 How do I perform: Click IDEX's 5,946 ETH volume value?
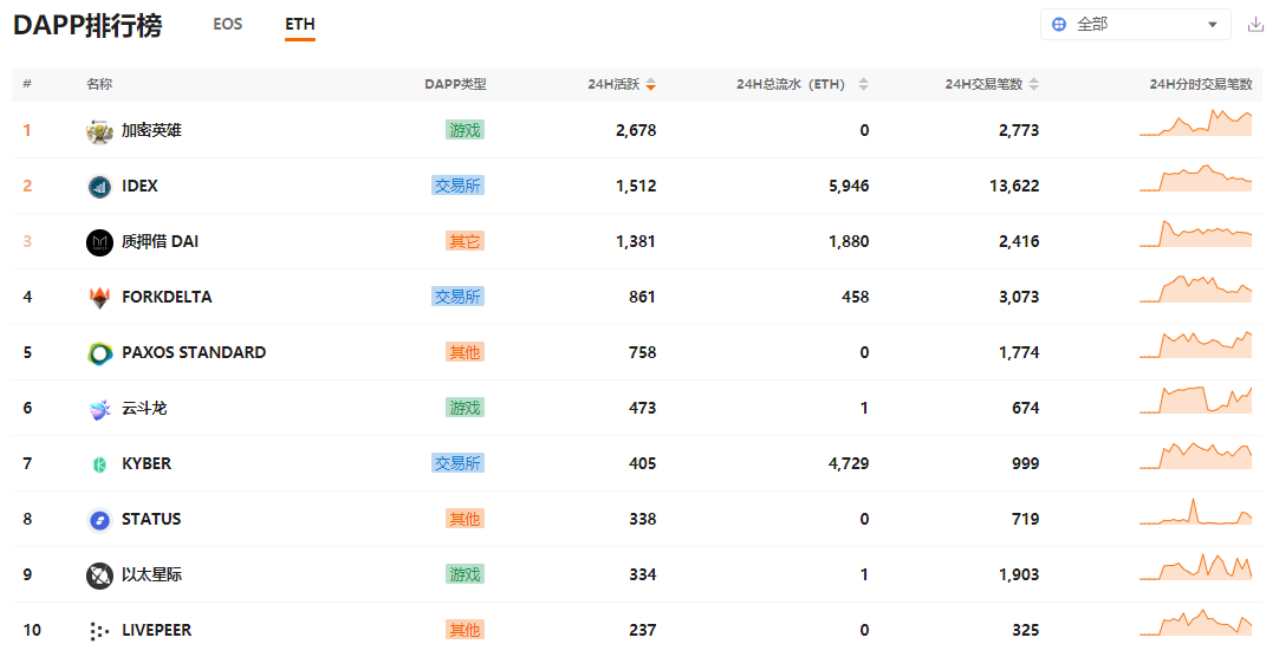[849, 186]
